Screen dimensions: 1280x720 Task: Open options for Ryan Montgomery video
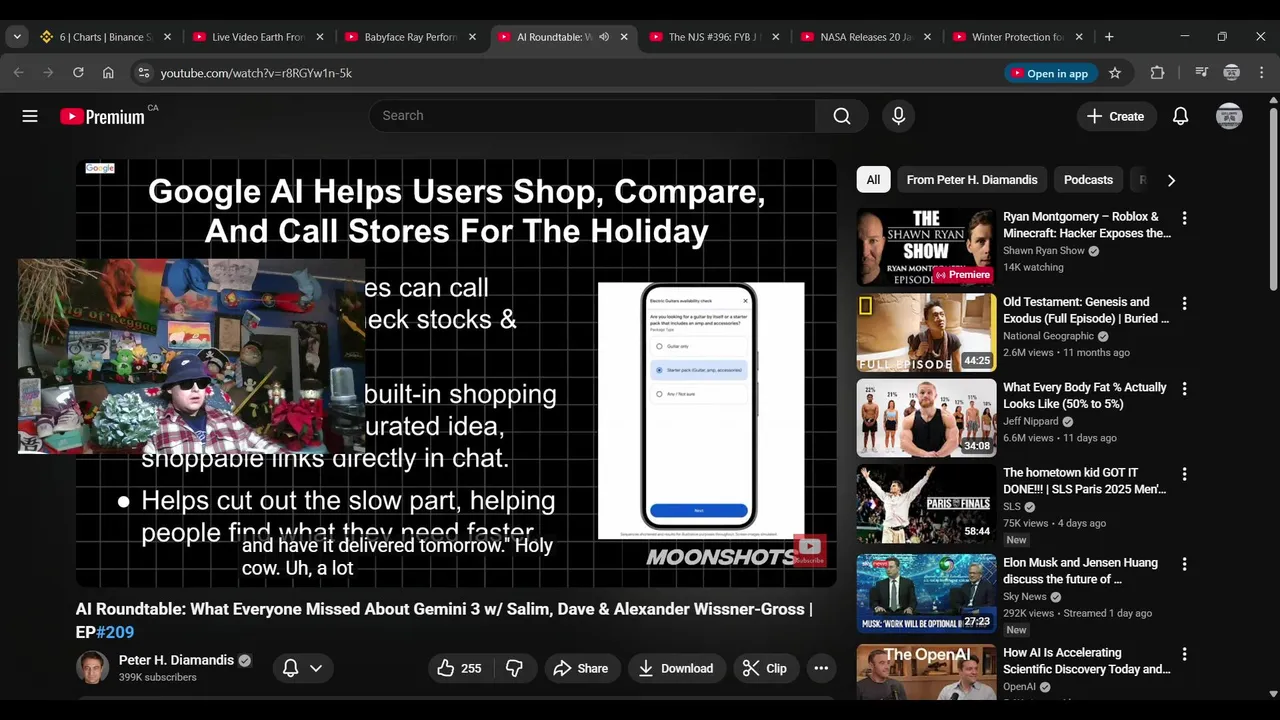(x=1184, y=218)
